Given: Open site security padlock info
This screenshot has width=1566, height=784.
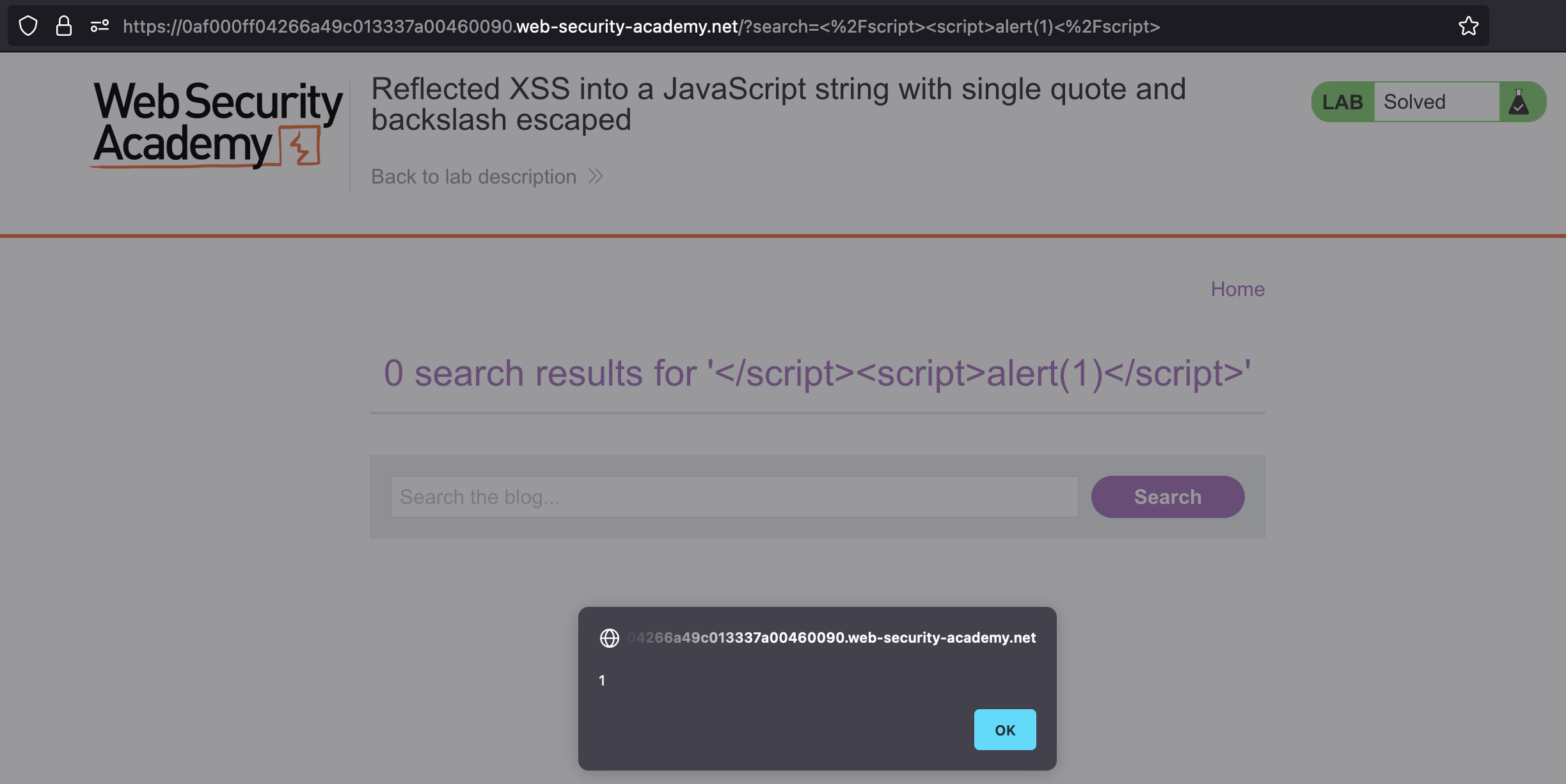Looking at the screenshot, I should coord(64,26).
